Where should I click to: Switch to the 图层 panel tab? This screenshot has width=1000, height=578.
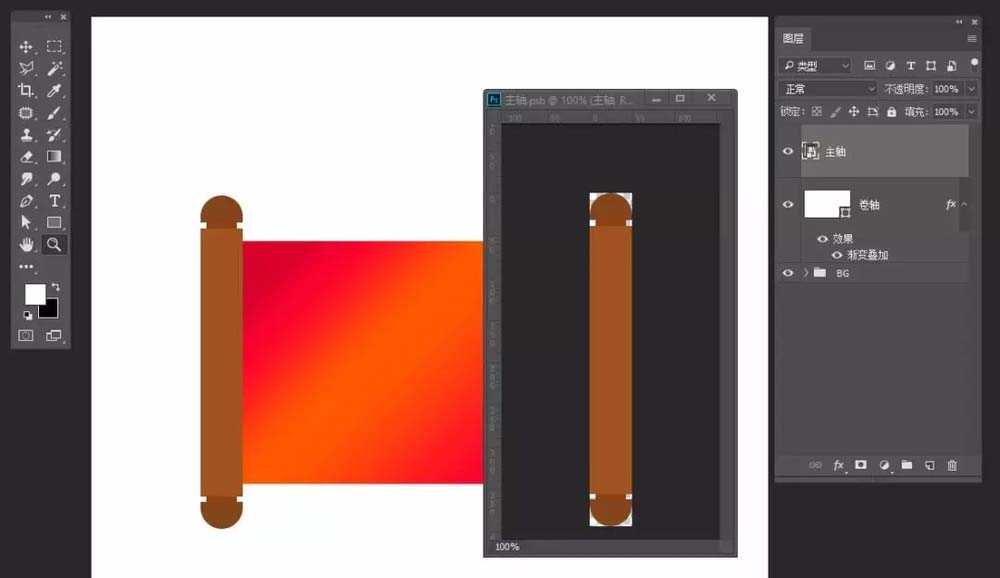coord(793,38)
